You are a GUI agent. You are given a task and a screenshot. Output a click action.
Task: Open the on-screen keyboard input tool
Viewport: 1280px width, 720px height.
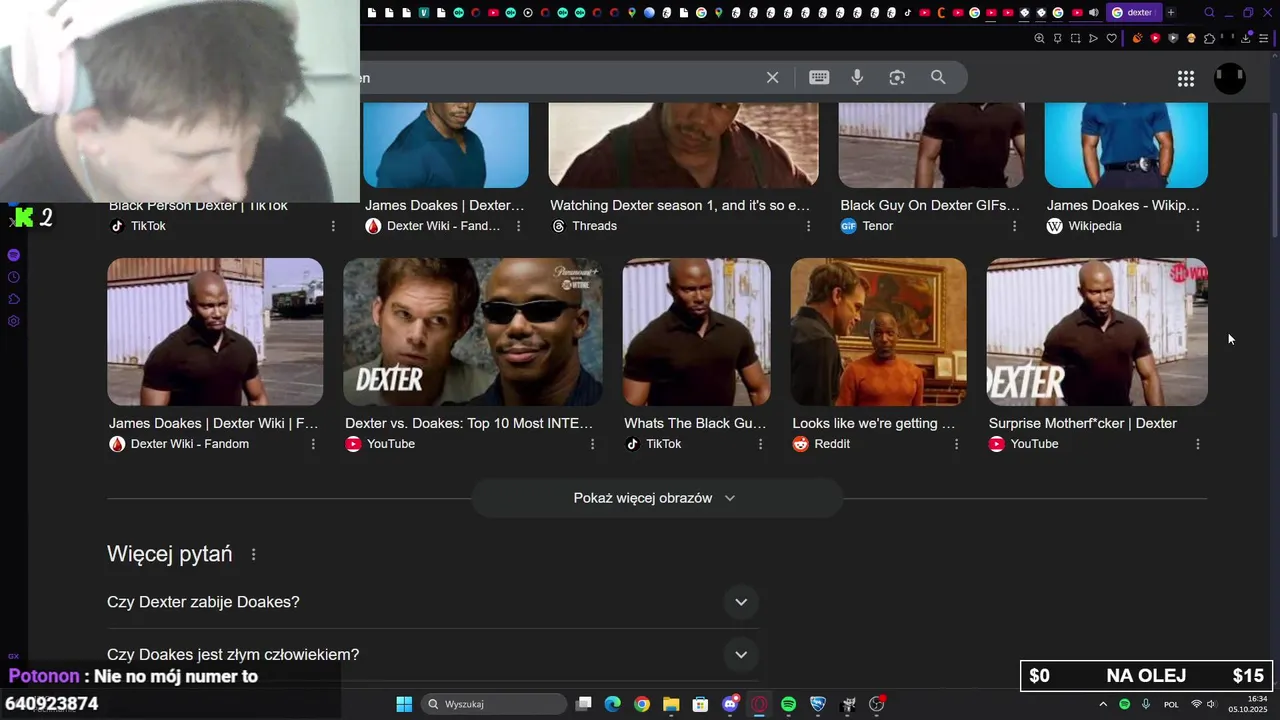pyautogui.click(x=819, y=78)
